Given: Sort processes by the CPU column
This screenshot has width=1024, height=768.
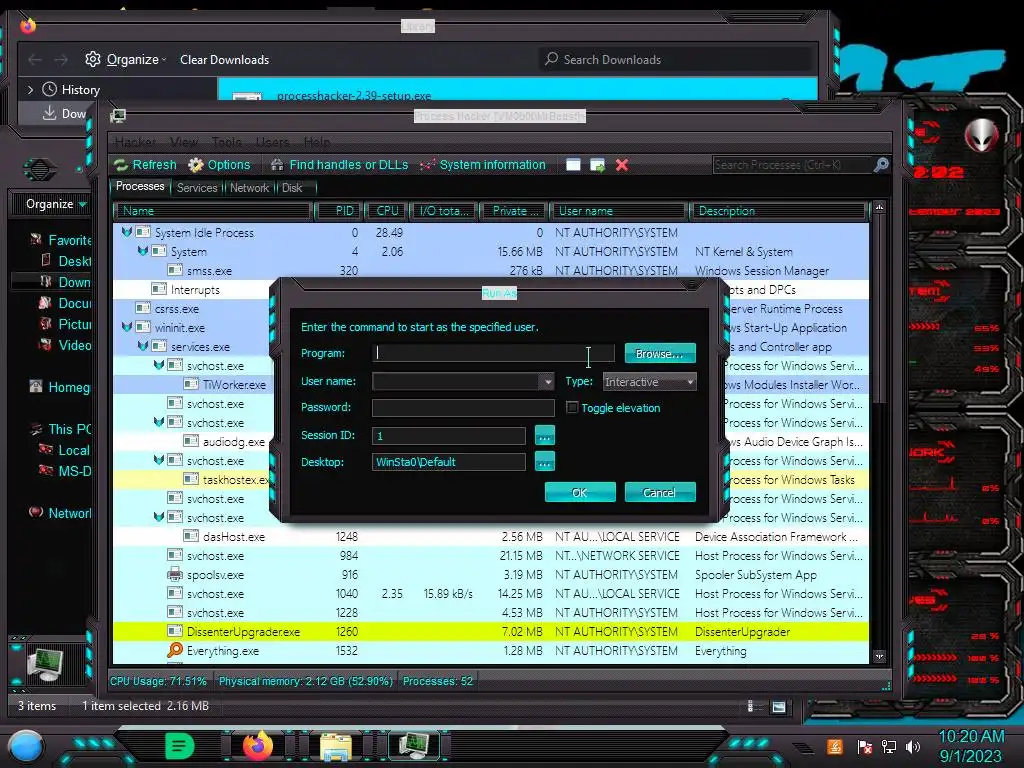Looking at the screenshot, I should [386, 211].
